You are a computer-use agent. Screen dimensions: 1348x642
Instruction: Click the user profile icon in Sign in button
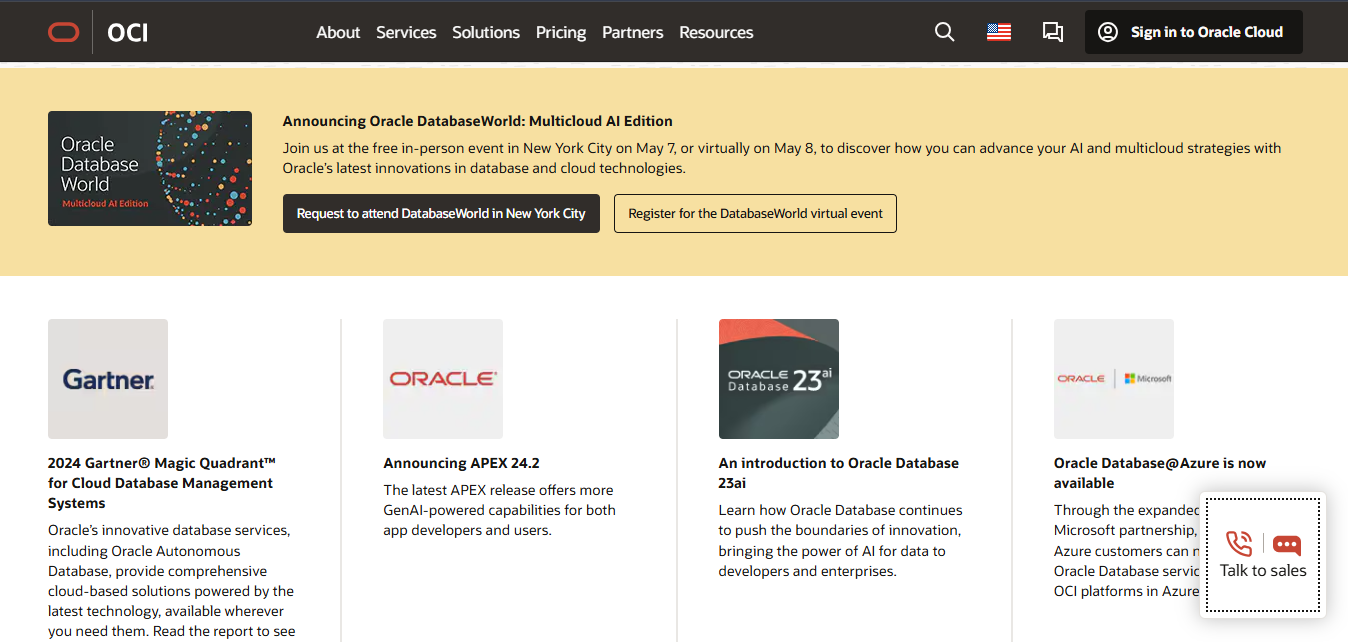(1107, 32)
